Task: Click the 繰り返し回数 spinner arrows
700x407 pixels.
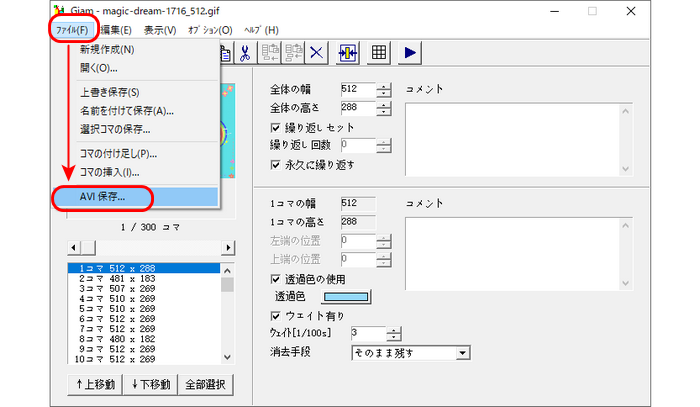Action: (x=383, y=145)
